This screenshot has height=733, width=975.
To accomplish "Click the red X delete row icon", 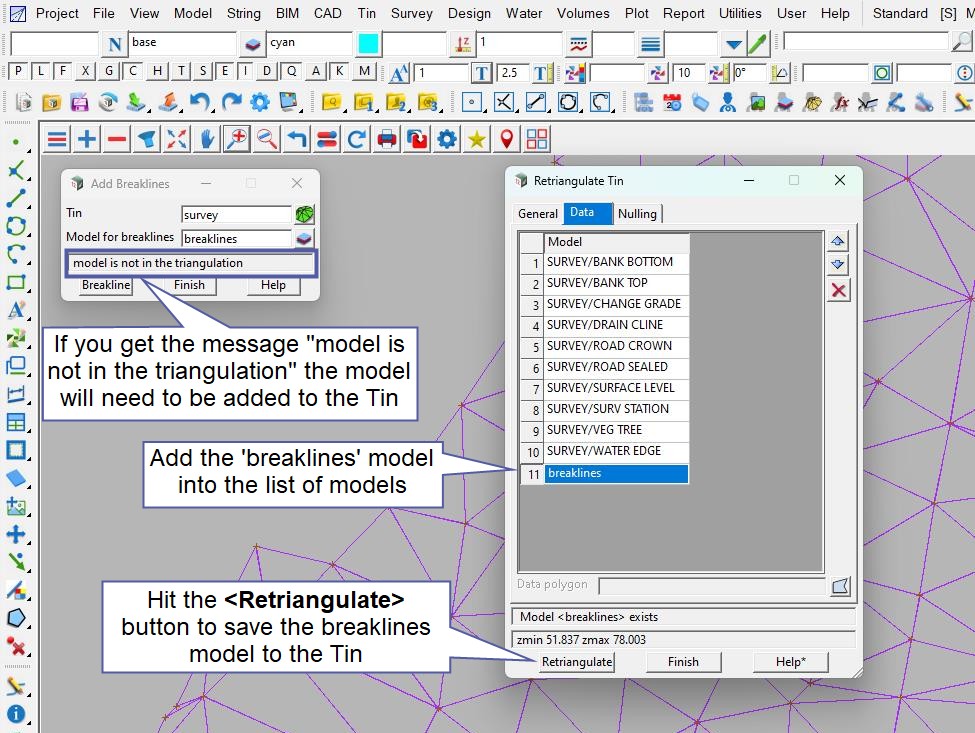I will pyautogui.click(x=839, y=290).
